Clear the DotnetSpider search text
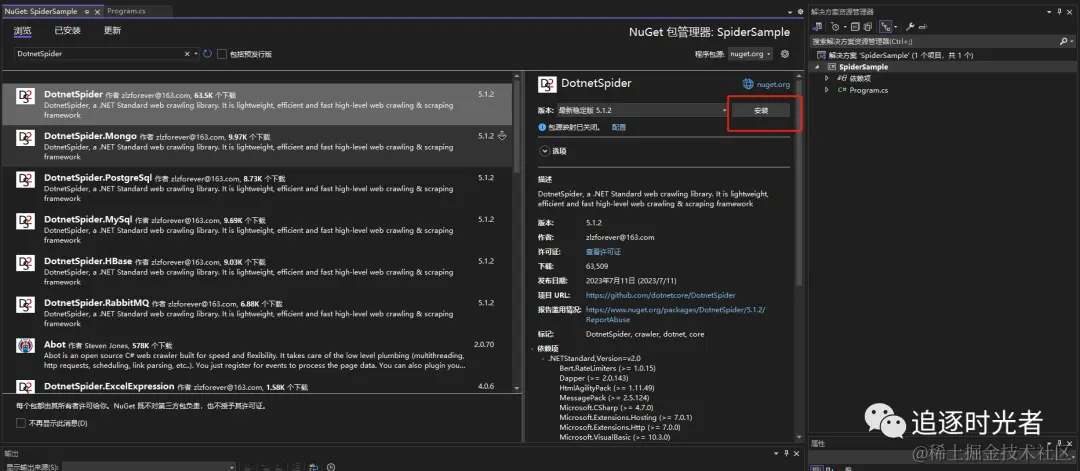 (187, 53)
